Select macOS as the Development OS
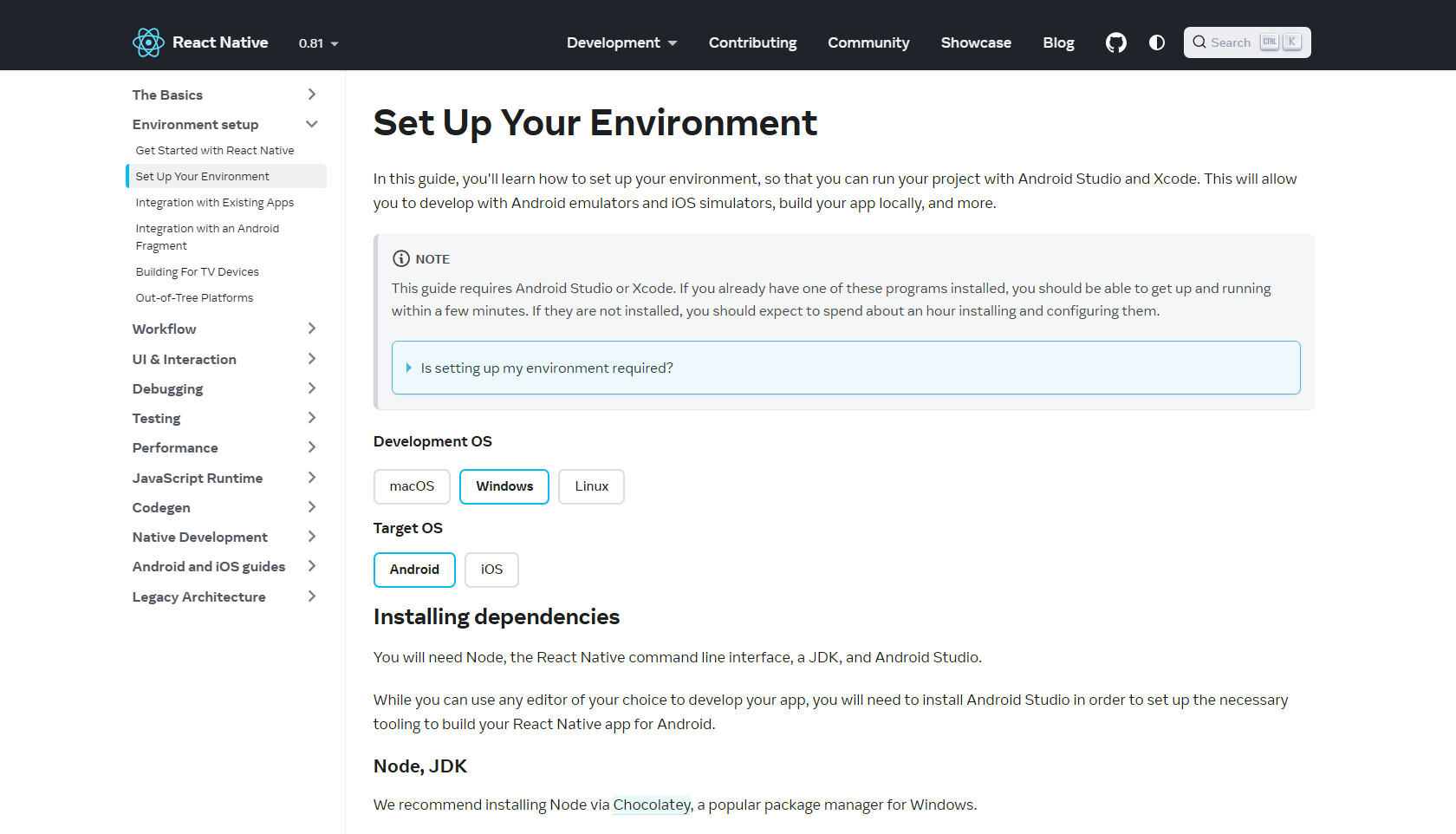Image resolution: width=1456 pixels, height=834 pixels. [x=412, y=486]
